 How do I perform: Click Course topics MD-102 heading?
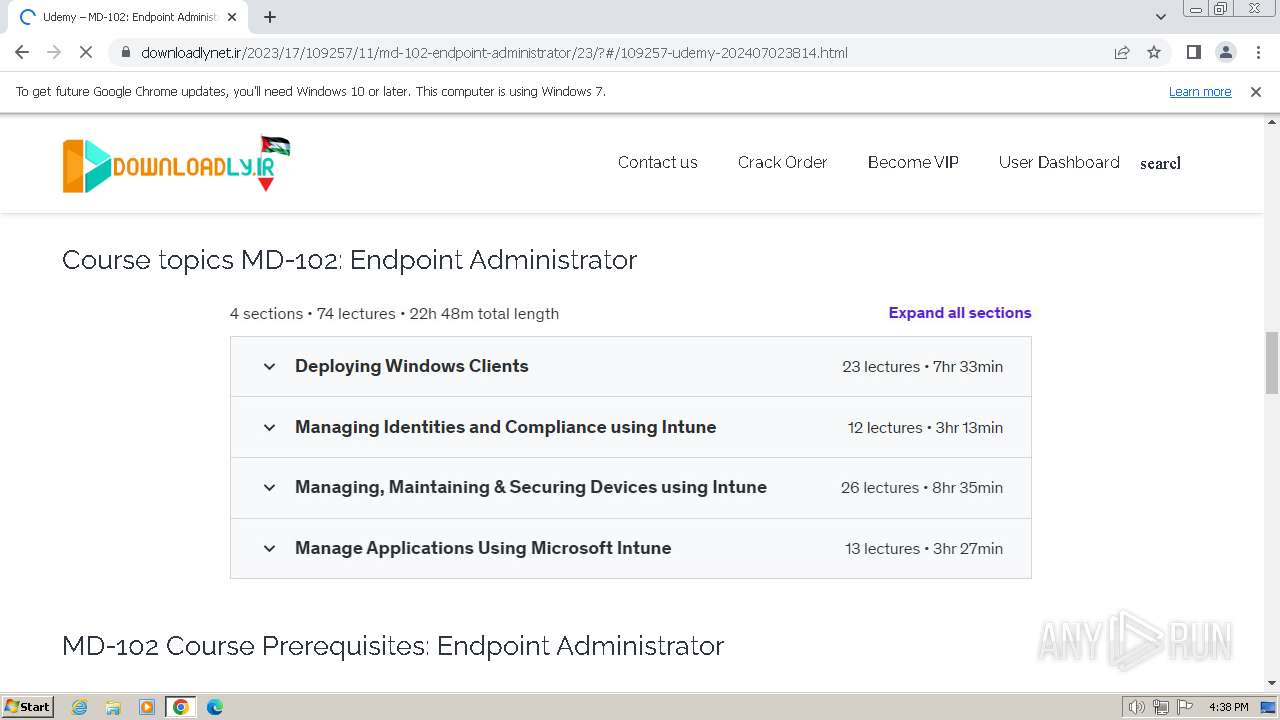tap(349, 260)
